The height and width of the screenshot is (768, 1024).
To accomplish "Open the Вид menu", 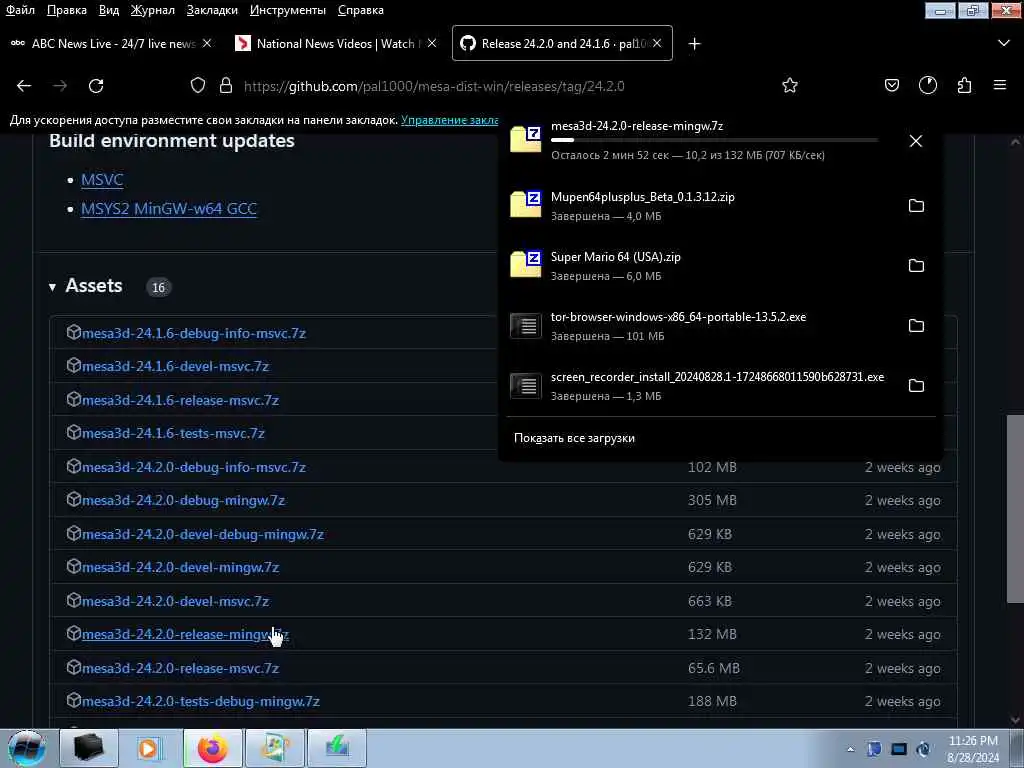I will point(109,10).
